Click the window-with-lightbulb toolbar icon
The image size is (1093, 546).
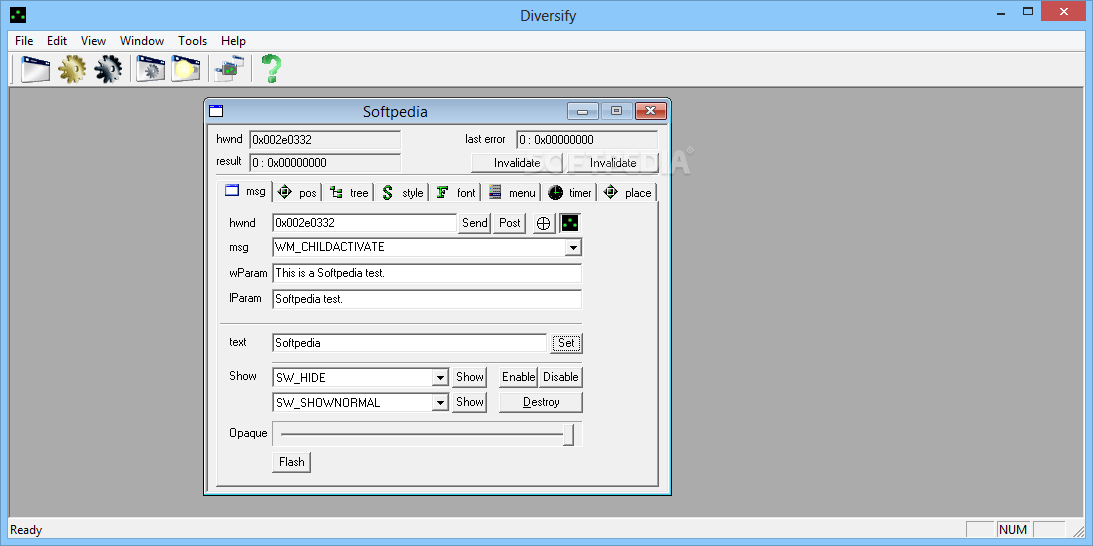pyautogui.click(x=186, y=69)
